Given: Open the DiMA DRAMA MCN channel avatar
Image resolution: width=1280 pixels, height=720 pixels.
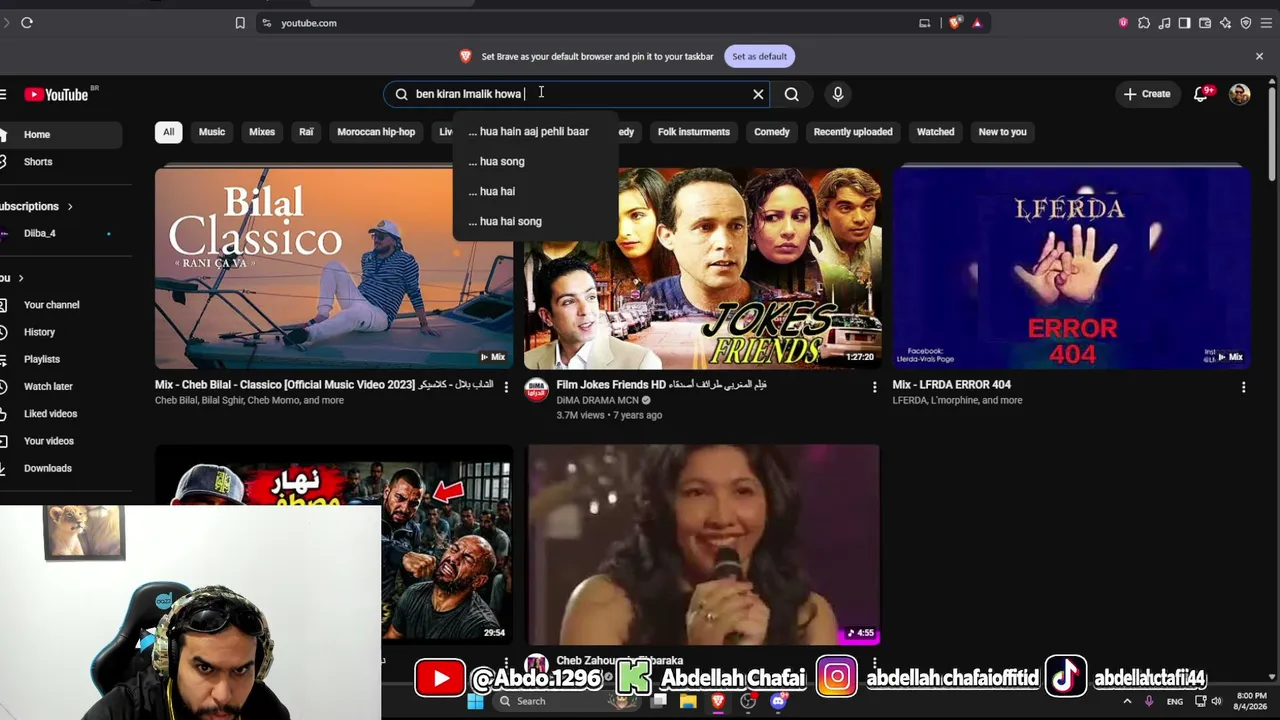Looking at the screenshot, I should pyautogui.click(x=537, y=389).
